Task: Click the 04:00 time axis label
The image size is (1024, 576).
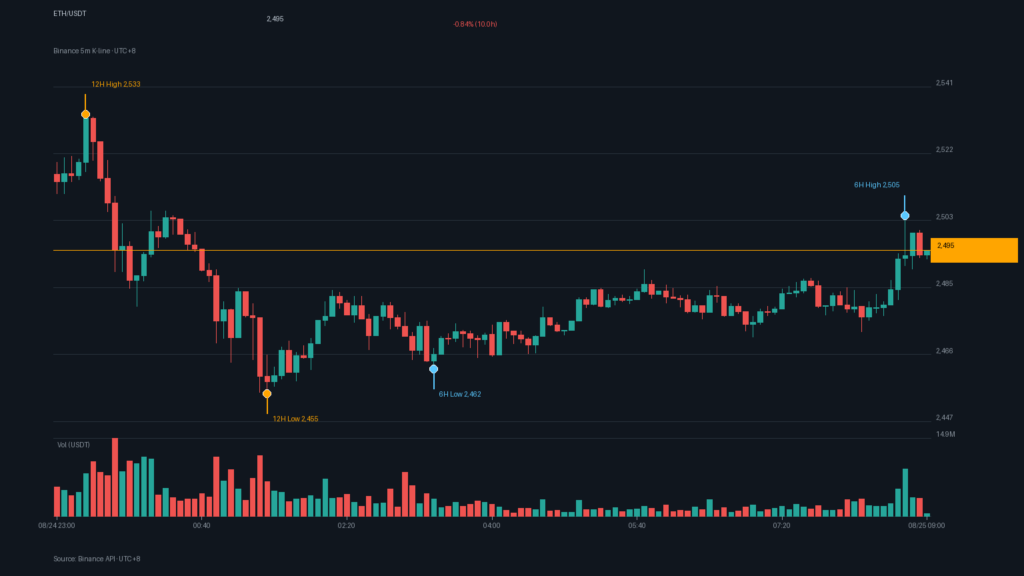Action: coord(492,525)
